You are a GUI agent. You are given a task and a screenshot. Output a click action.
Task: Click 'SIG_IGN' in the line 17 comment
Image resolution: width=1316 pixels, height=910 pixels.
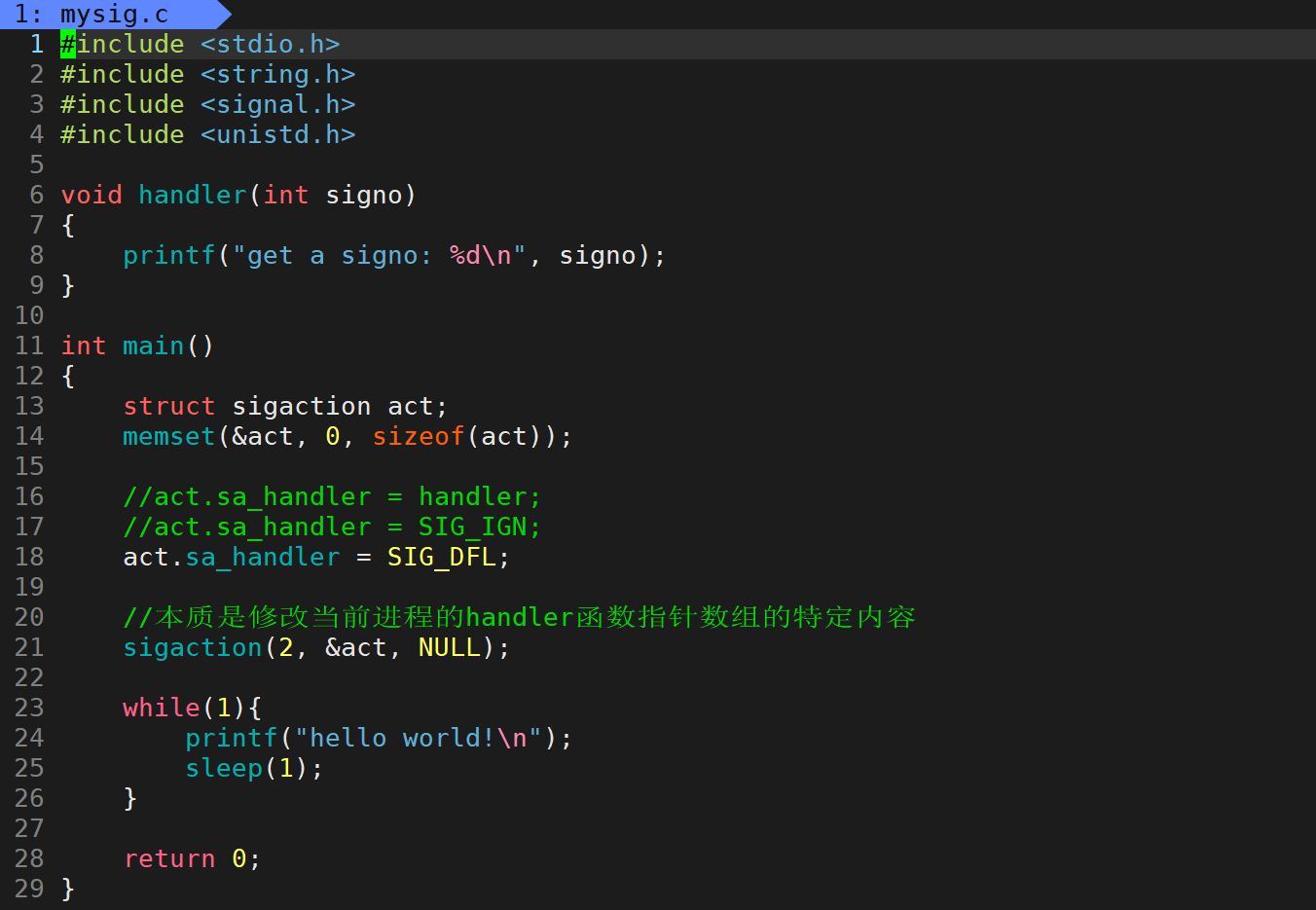pos(473,528)
